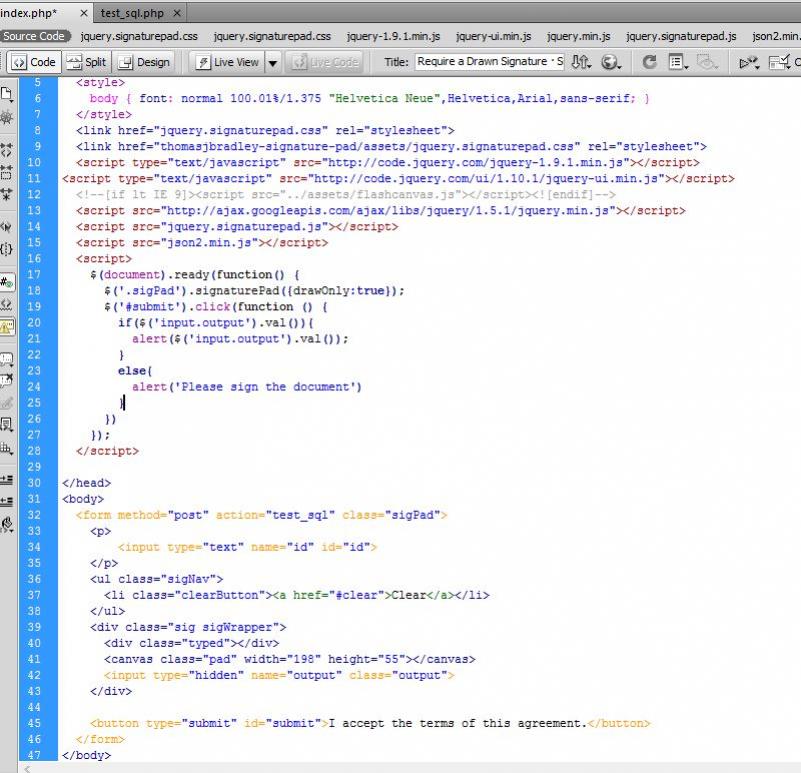
Task: Open jquery-ui.min.js related file
Action: (x=493, y=36)
